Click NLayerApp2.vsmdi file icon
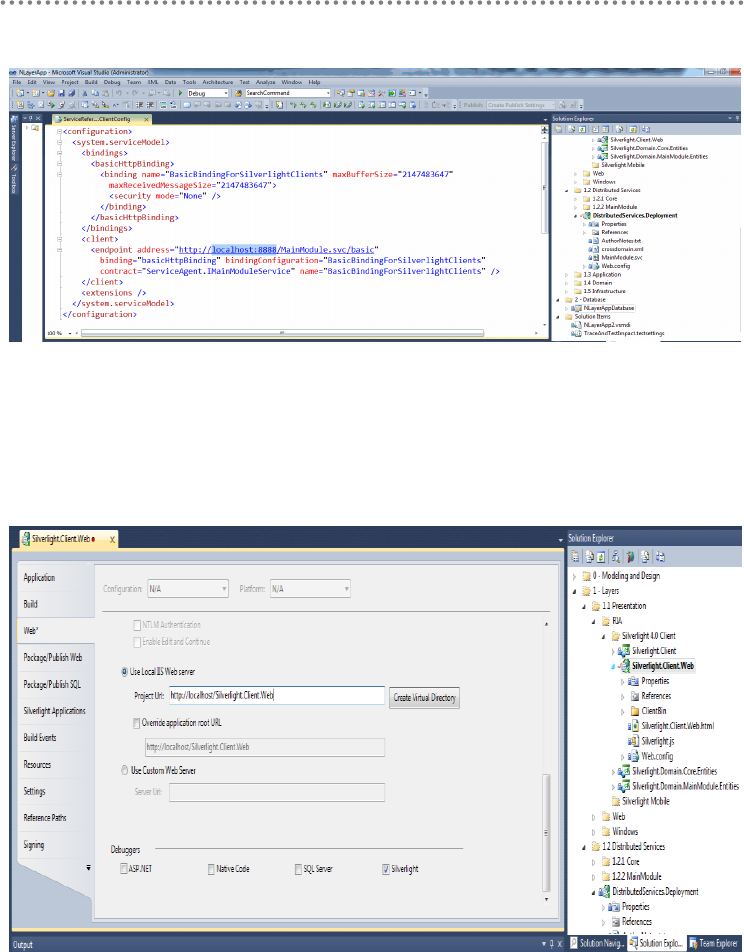The height and width of the screenshot is (952, 744). coord(578,325)
